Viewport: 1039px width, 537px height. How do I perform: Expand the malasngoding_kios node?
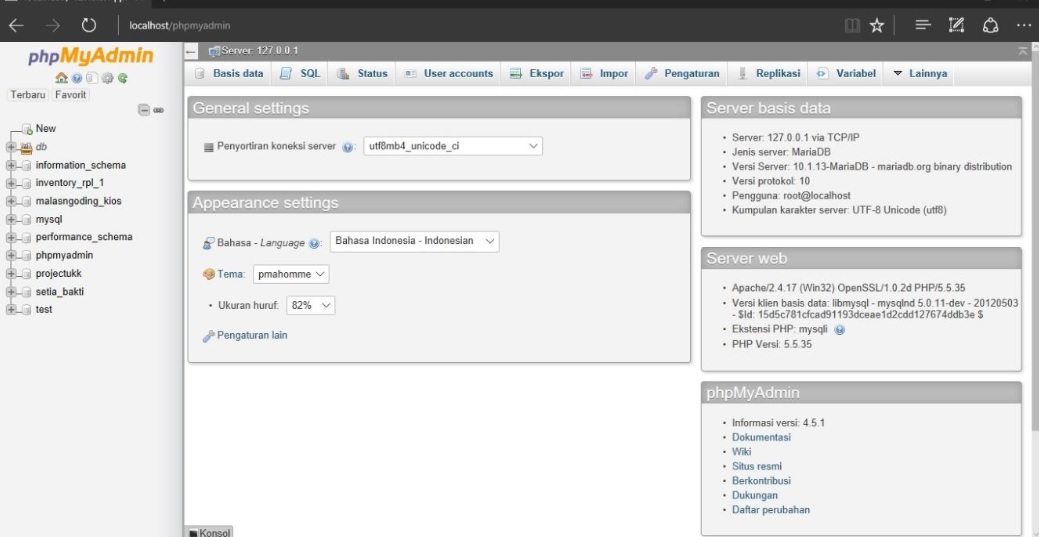11,202
